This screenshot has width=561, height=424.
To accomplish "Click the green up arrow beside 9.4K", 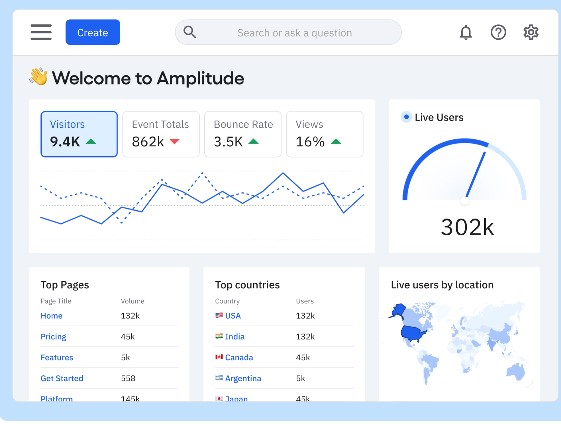I will (91, 142).
